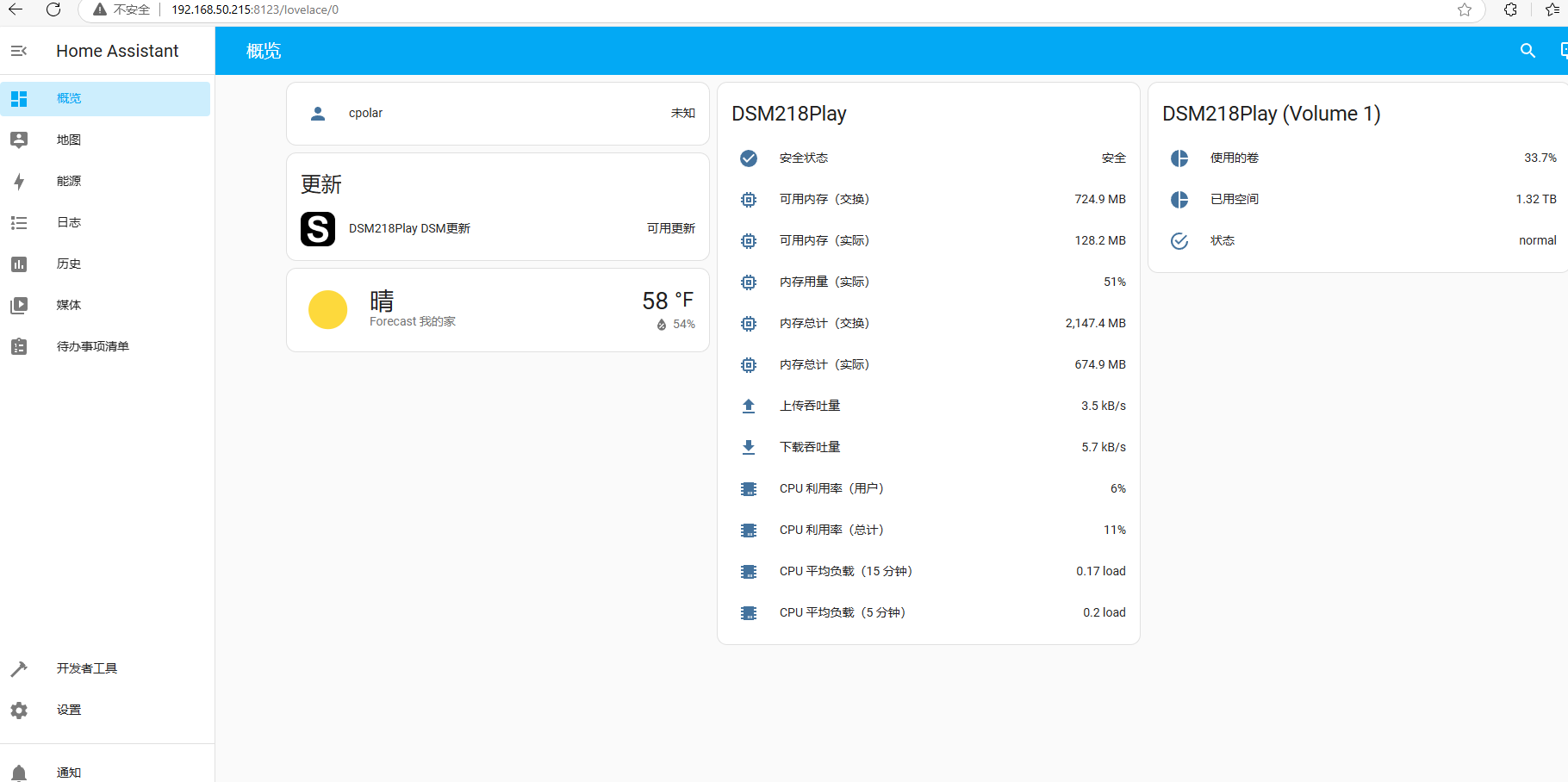Viewport: 1568px width, 782px height.
Task: Open DSM218Play DSM更新 entity row
Action: click(498, 229)
